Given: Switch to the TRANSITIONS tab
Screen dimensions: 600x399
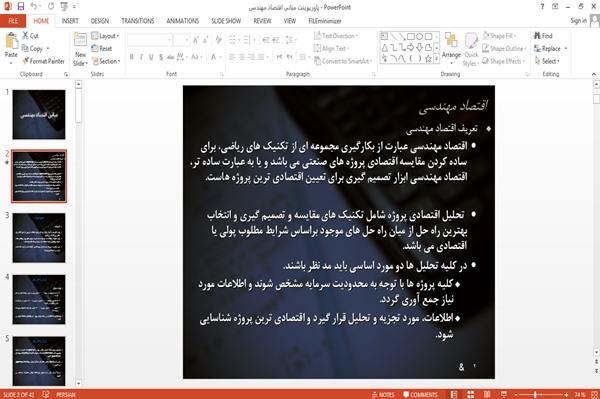Looking at the screenshot, I should [138, 21].
